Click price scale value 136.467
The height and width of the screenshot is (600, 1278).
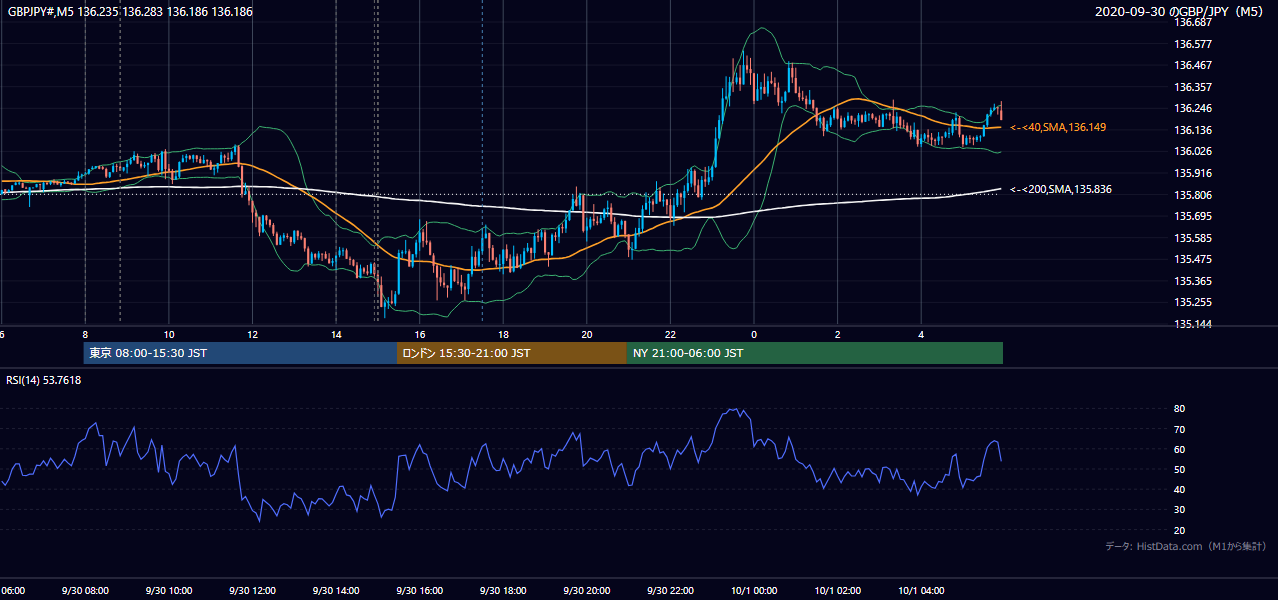coord(1192,65)
